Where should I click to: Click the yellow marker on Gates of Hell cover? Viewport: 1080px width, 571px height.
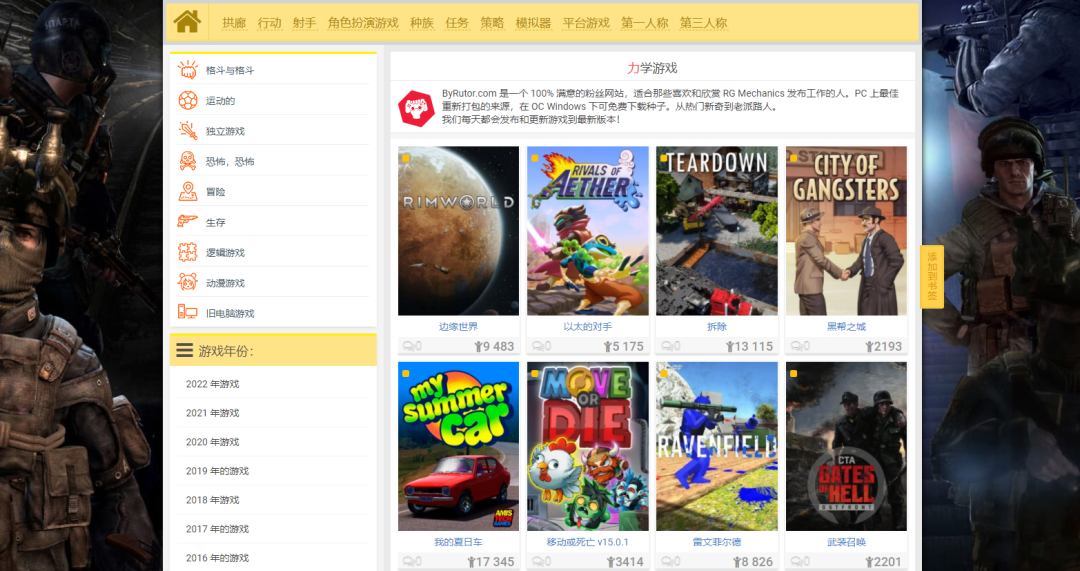click(793, 374)
